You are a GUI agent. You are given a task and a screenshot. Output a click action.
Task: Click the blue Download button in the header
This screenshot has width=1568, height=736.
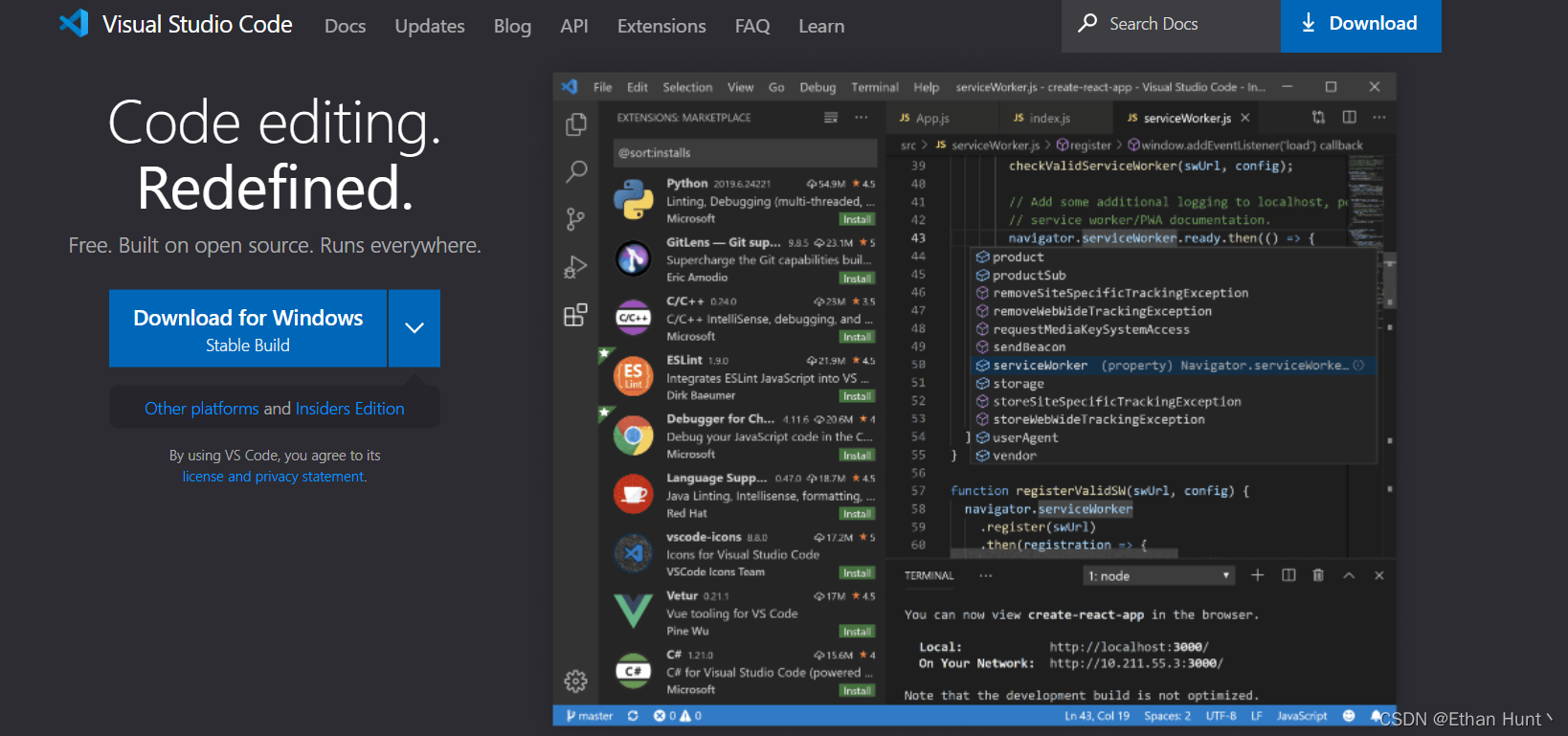point(1361,26)
